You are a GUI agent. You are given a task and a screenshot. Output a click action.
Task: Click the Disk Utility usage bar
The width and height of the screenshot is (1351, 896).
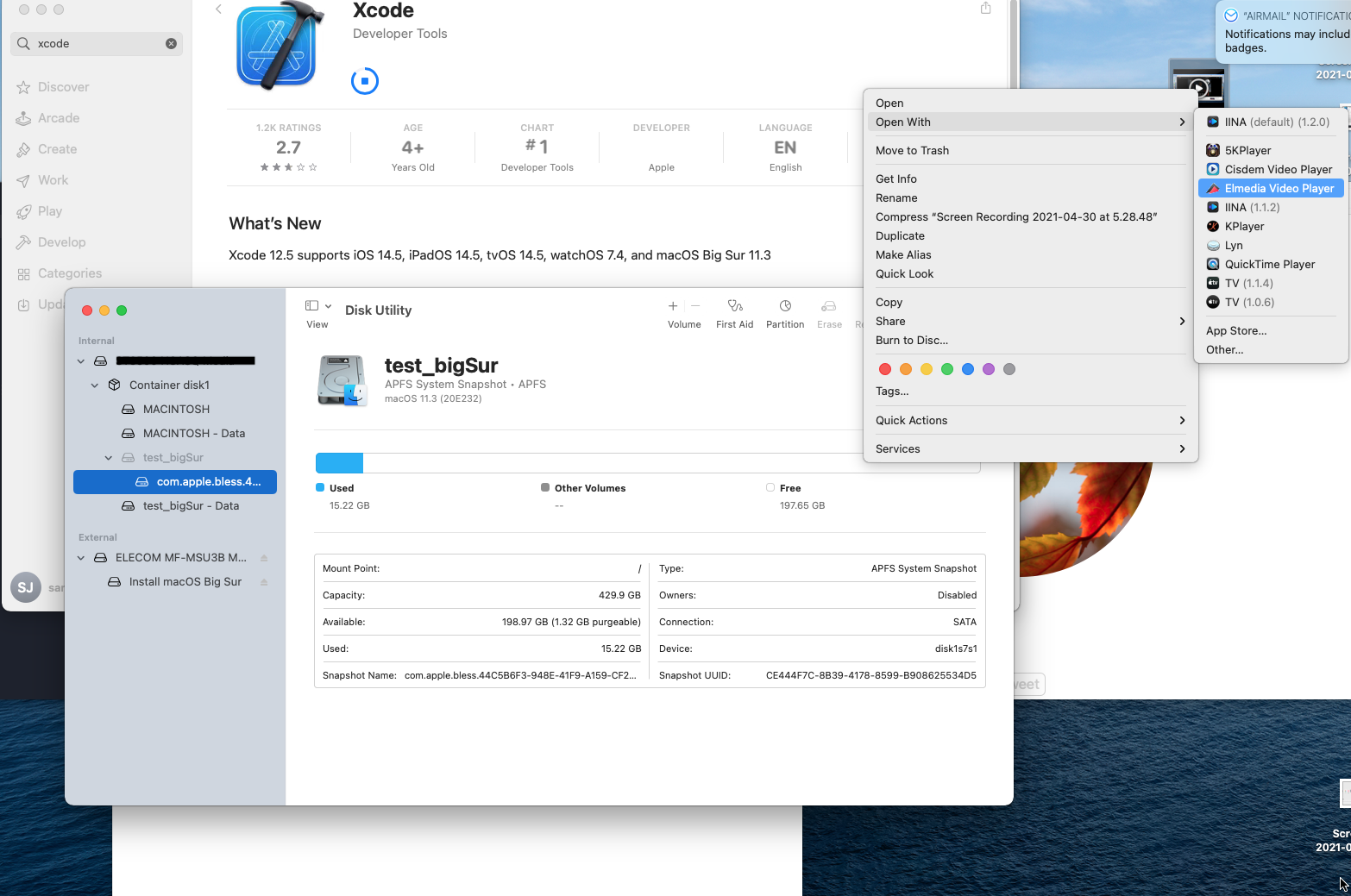pyautogui.click(x=648, y=463)
